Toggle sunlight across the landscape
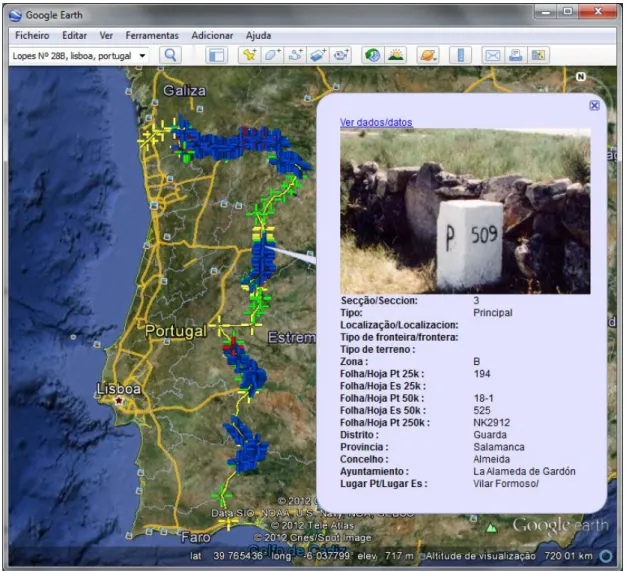This screenshot has width=626, height=571. (x=396, y=55)
